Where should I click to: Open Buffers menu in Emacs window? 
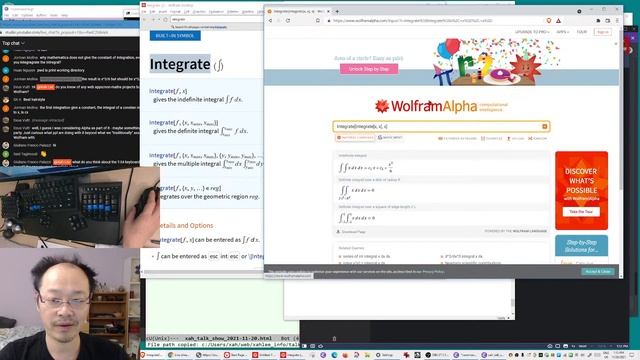pos(41,15)
